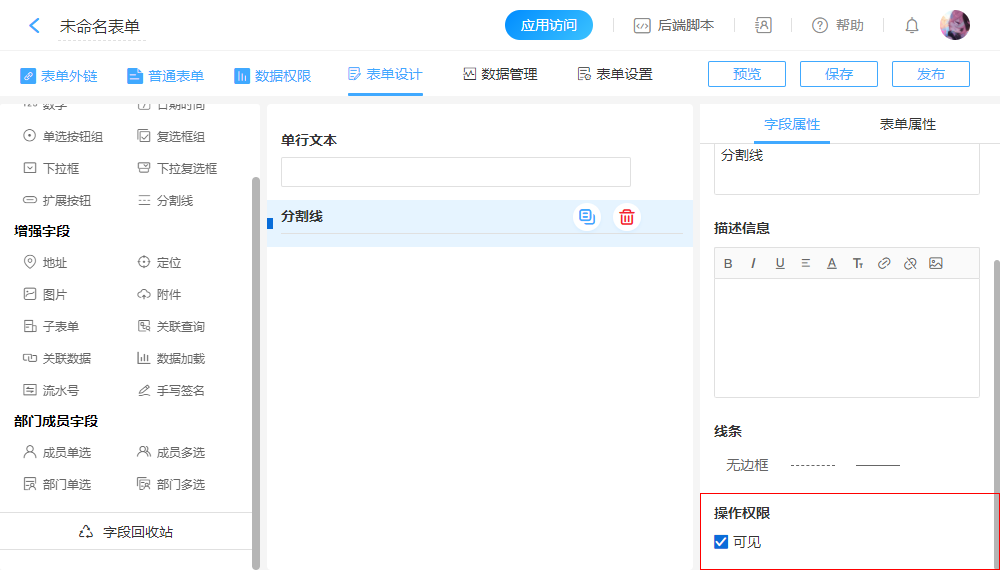
Task: Click the 发布 button
Action: (x=931, y=74)
